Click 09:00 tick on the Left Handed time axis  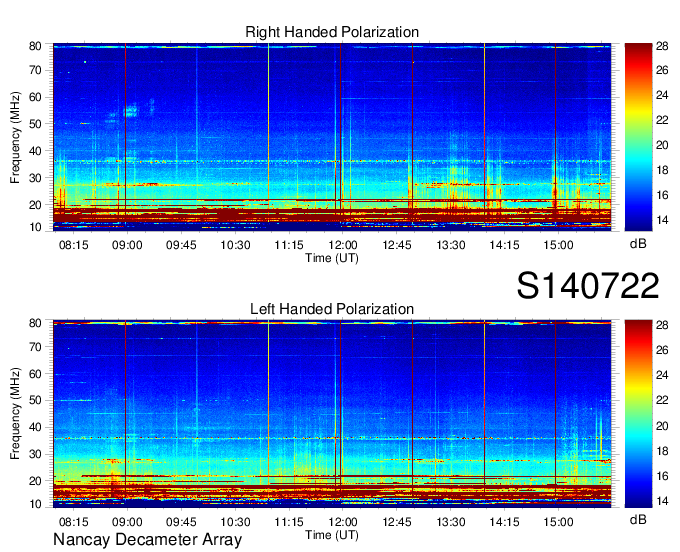(127, 522)
